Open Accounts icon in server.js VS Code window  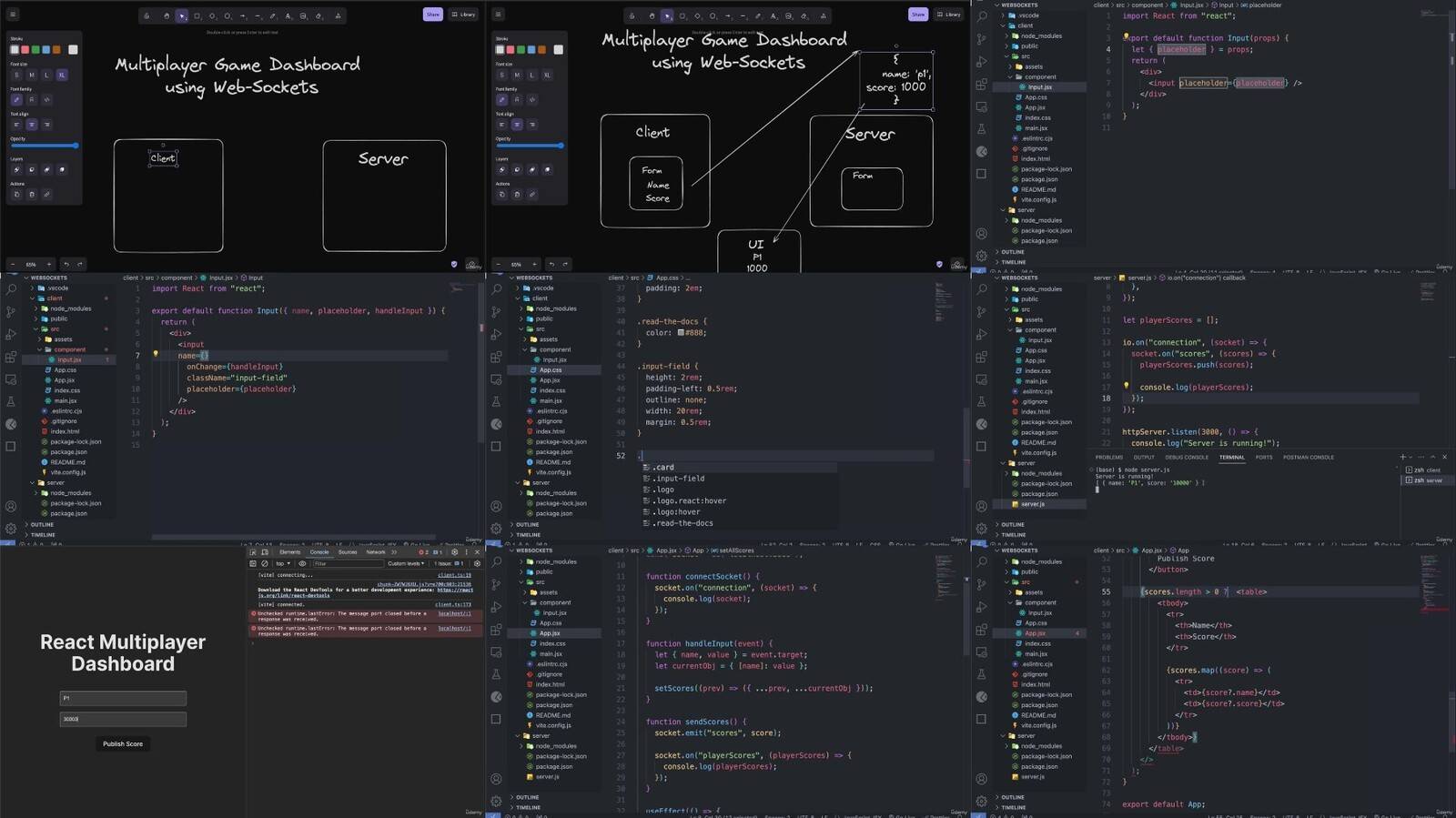point(981,506)
